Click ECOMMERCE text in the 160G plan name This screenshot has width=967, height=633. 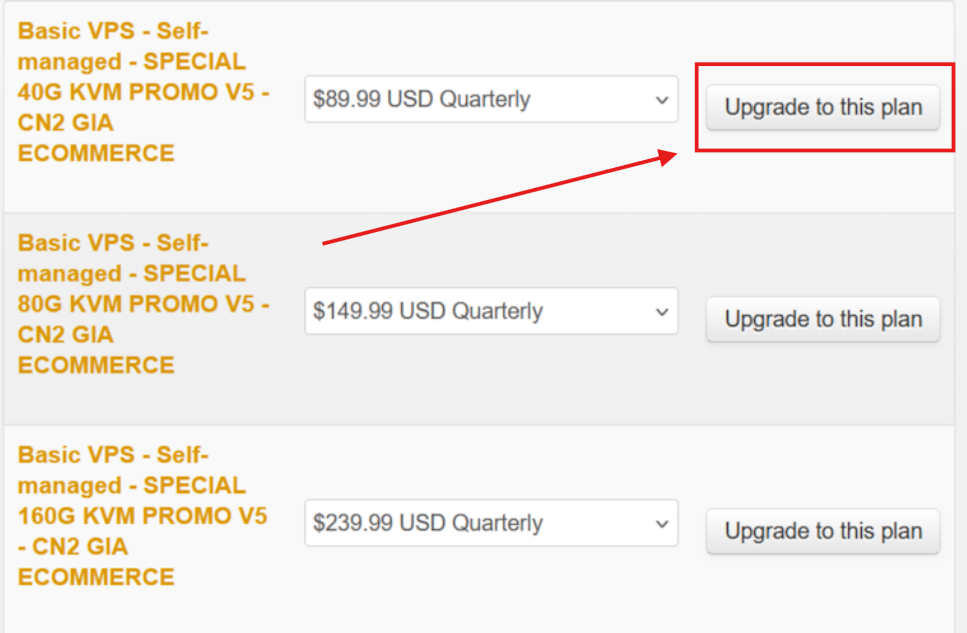pos(96,577)
